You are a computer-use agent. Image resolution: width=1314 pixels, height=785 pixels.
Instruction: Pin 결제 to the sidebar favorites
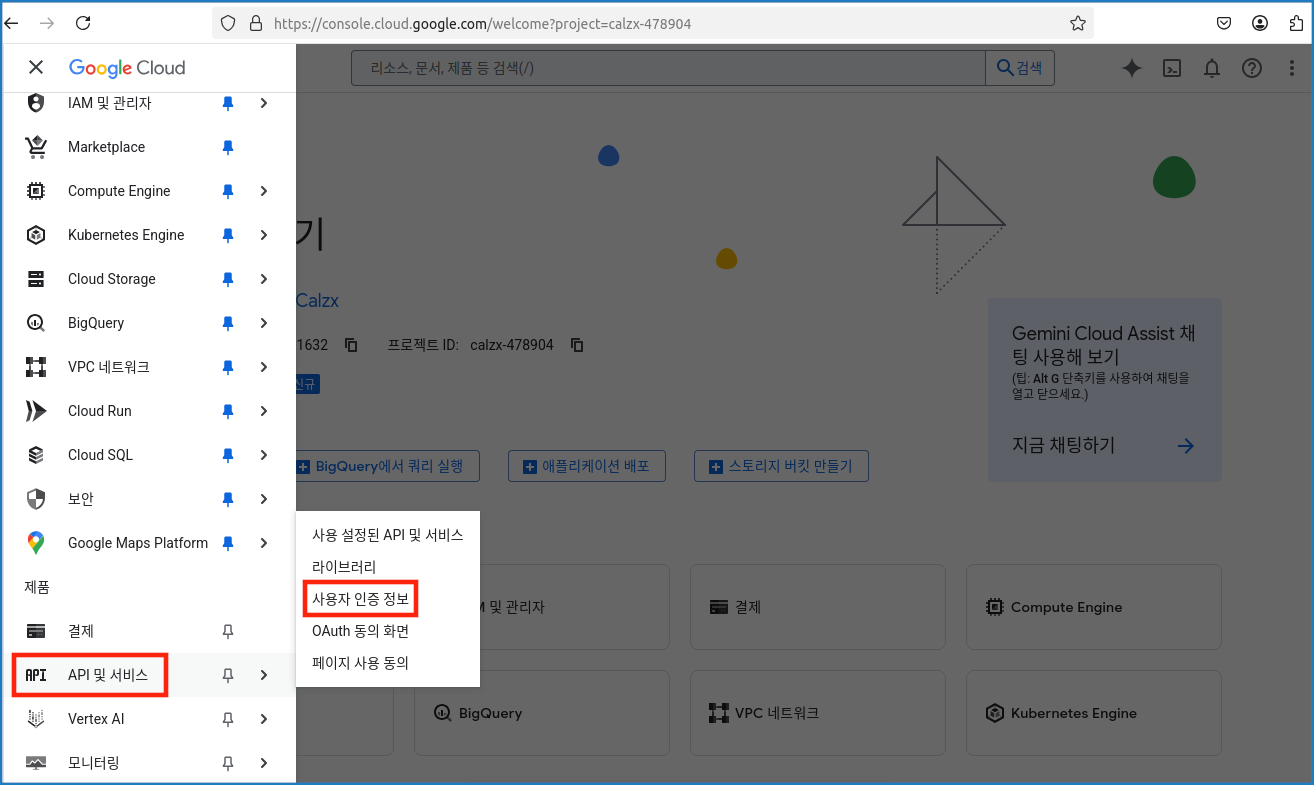click(x=227, y=631)
